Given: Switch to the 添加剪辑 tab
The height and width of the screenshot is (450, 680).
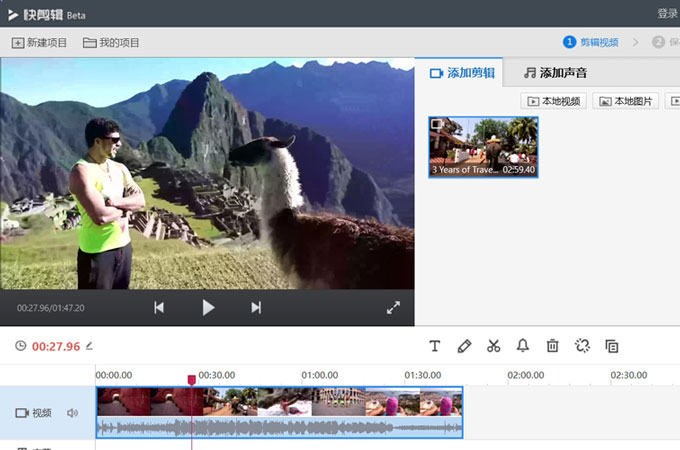Looking at the screenshot, I should click(x=461, y=73).
